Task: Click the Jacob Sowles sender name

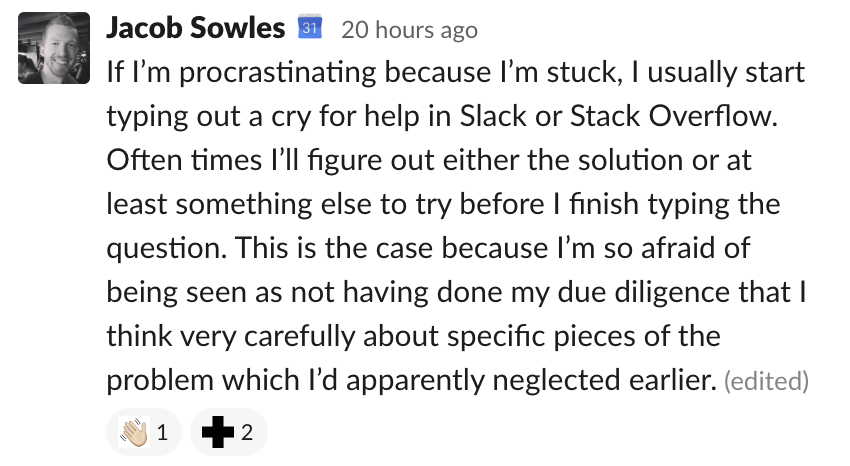Action: [196, 28]
